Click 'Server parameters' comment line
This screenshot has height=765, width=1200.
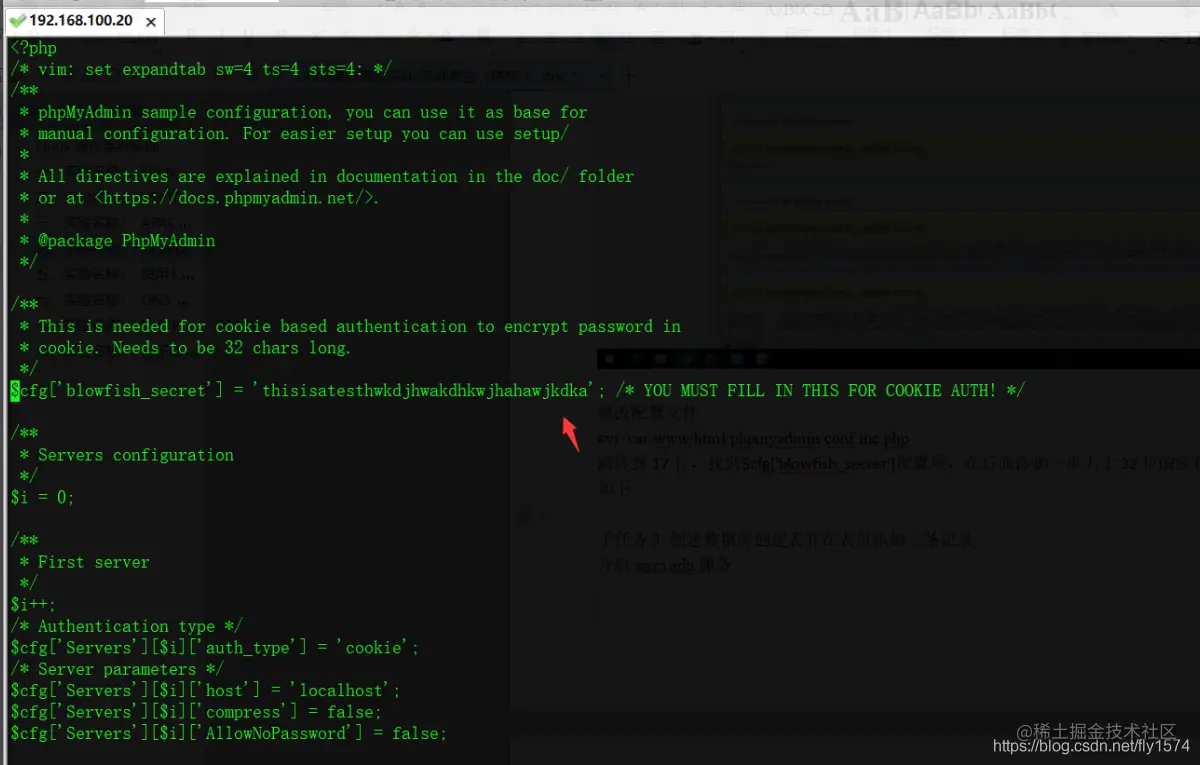click(117, 669)
